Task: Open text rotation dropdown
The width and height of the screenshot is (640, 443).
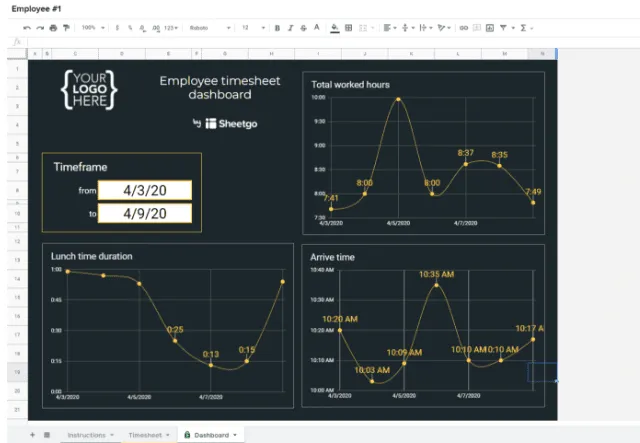Action: (444, 28)
